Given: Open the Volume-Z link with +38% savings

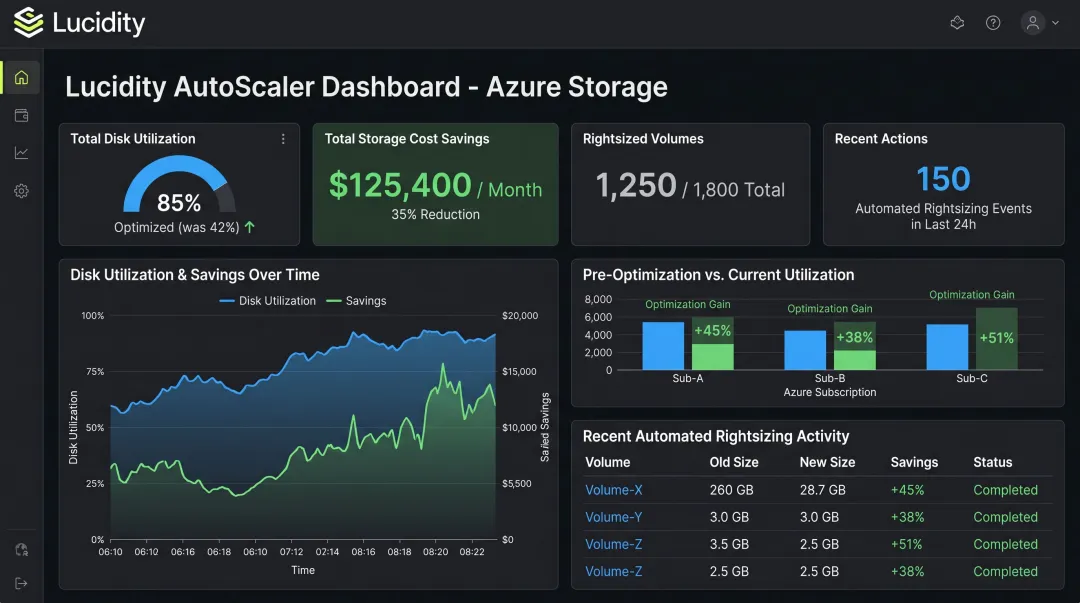Looking at the screenshot, I should click(x=614, y=571).
